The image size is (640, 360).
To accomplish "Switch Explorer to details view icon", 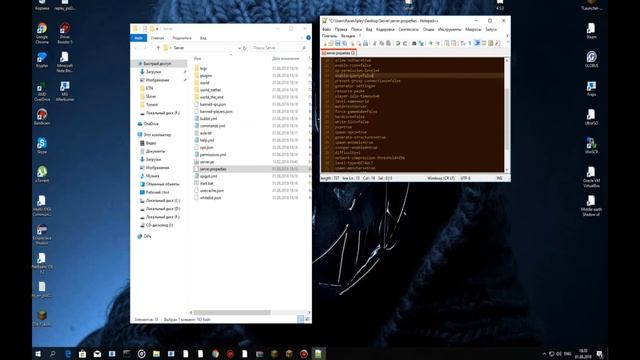I will pos(300,319).
